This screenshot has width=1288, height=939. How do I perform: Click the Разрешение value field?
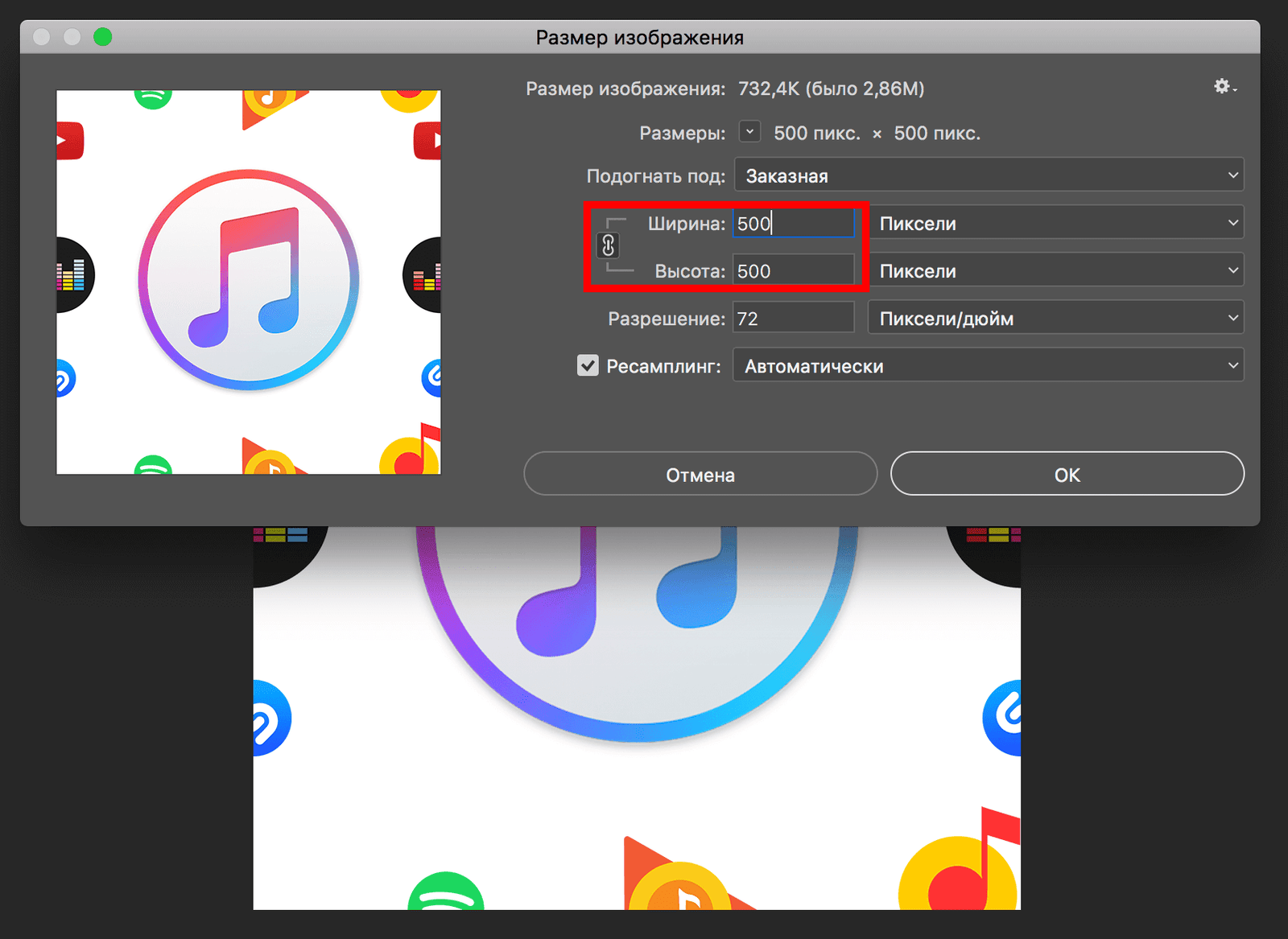pyautogui.click(x=793, y=319)
